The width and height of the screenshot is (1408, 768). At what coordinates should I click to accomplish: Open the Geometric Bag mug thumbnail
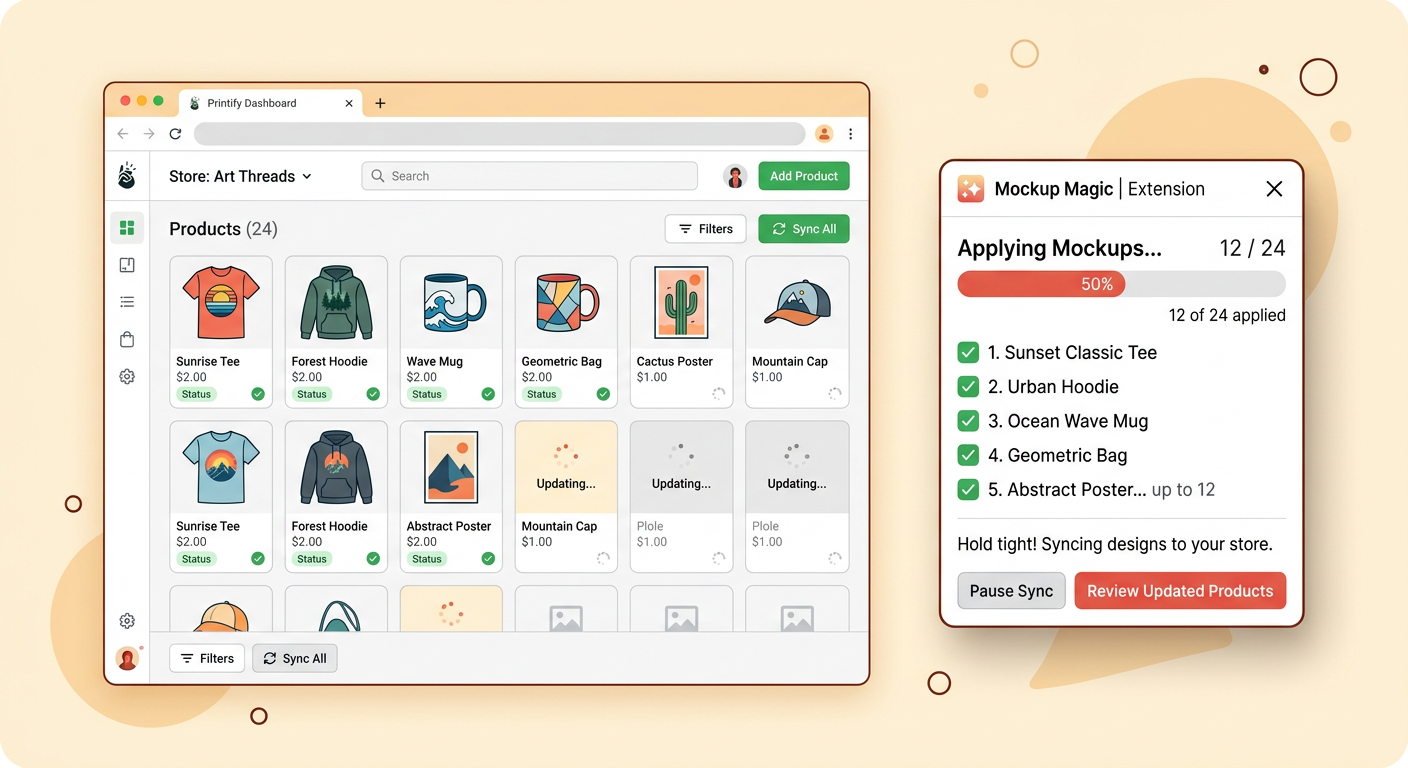click(x=566, y=302)
